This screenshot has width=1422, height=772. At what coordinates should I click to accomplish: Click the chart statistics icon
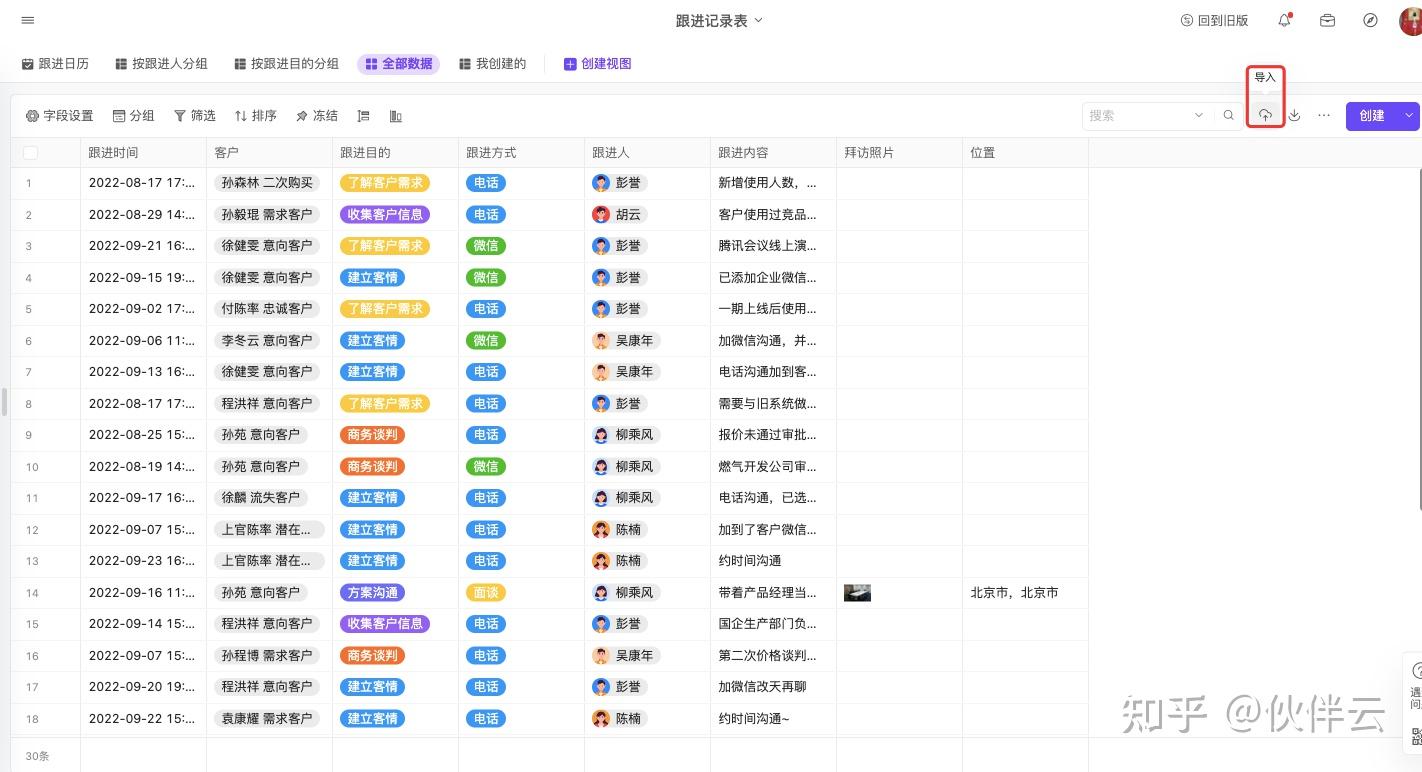pos(396,116)
